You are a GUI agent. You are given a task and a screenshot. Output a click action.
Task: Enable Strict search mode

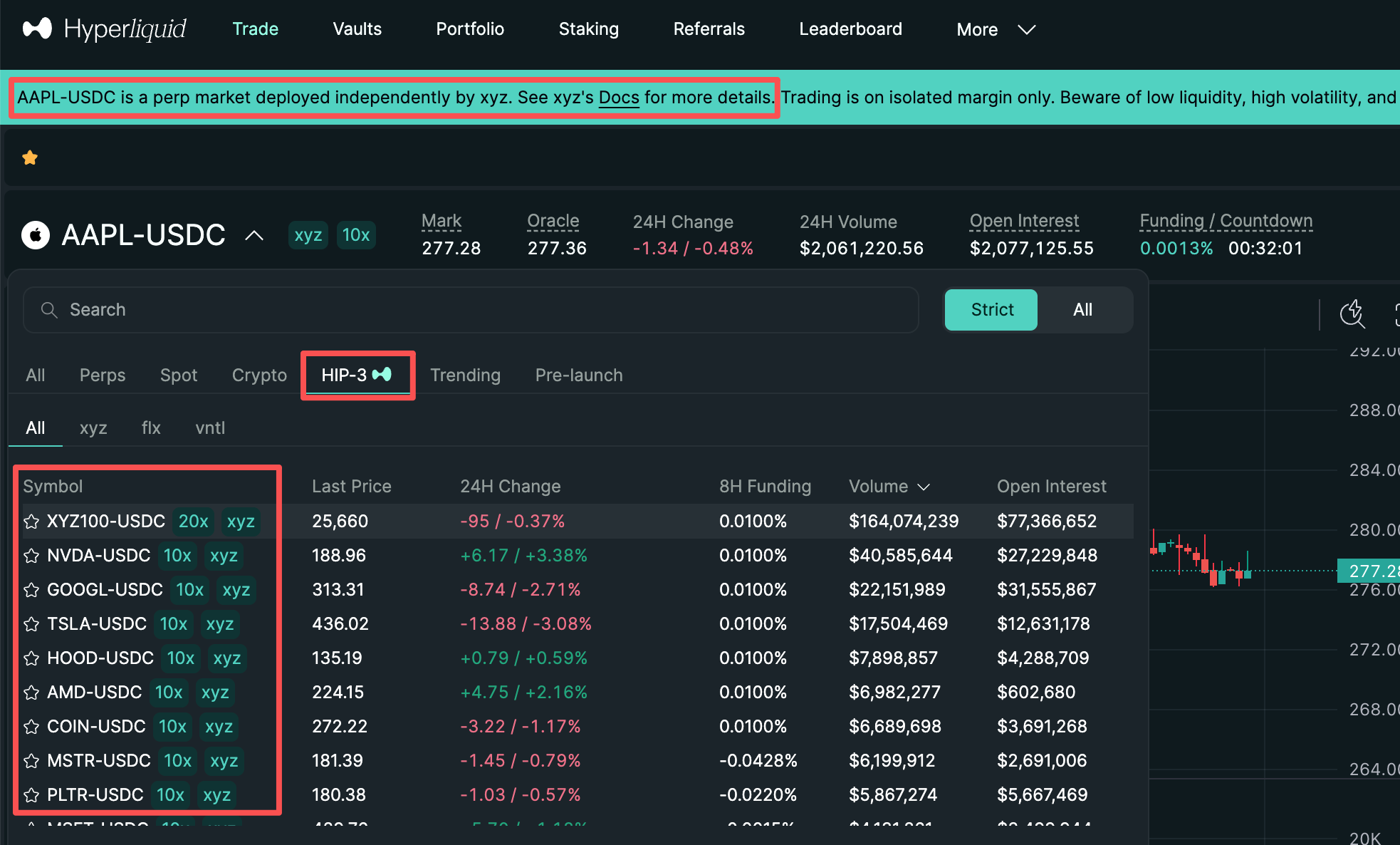point(991,310)
